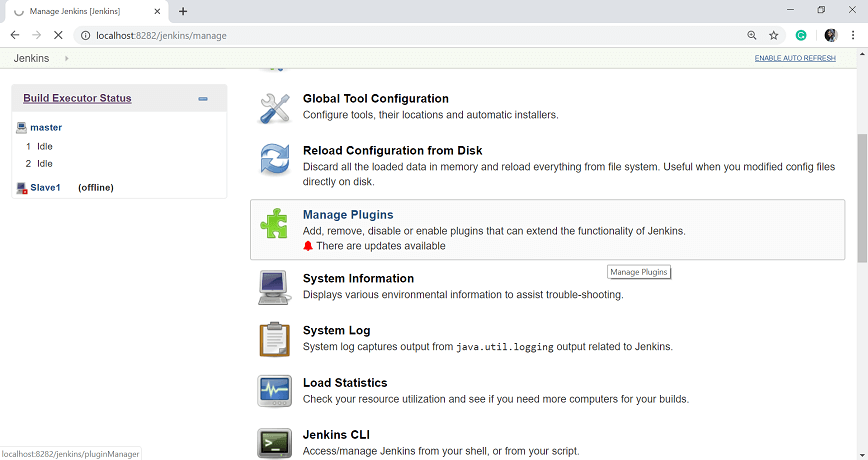Close the Manage Jenkins tab
The image size is (868, 460).
[x=157, y=11]
